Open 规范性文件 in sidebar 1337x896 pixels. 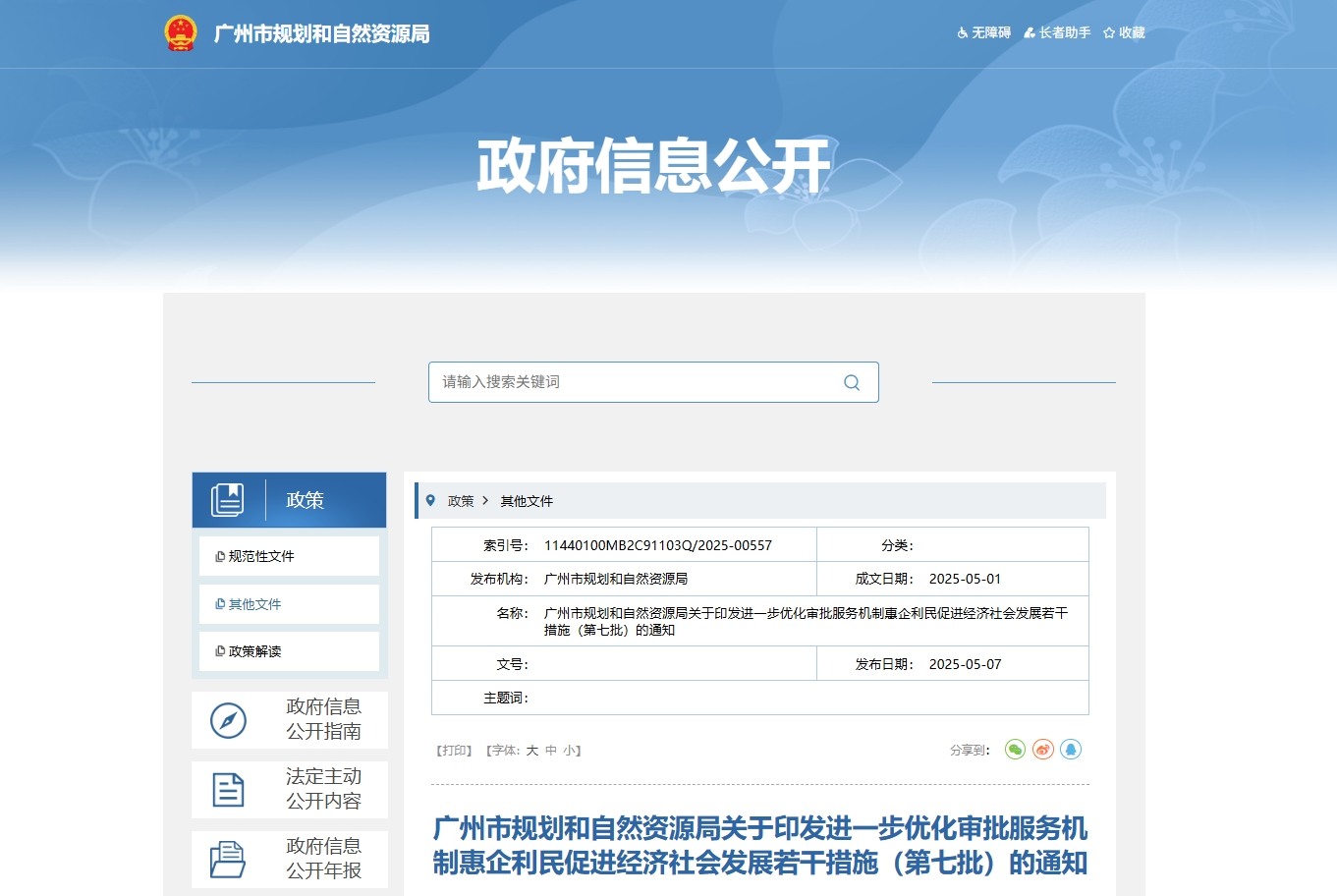(261, 556)
